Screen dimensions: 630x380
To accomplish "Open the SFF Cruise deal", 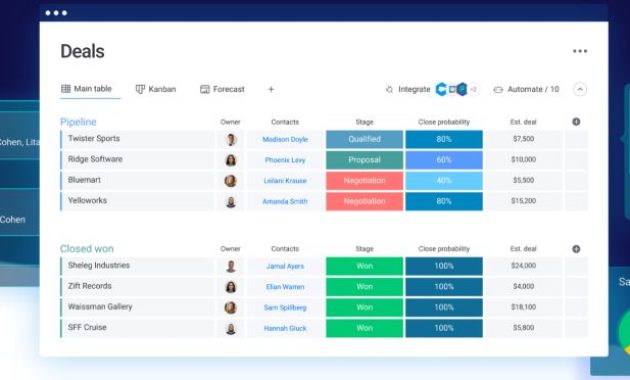I will 87,327.
